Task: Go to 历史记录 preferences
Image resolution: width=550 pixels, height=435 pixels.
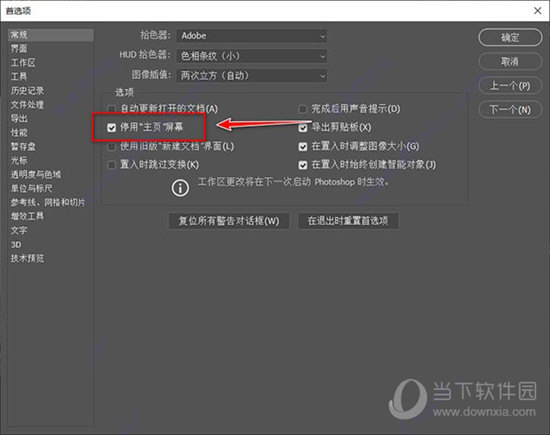Action: tap(27, 91)
